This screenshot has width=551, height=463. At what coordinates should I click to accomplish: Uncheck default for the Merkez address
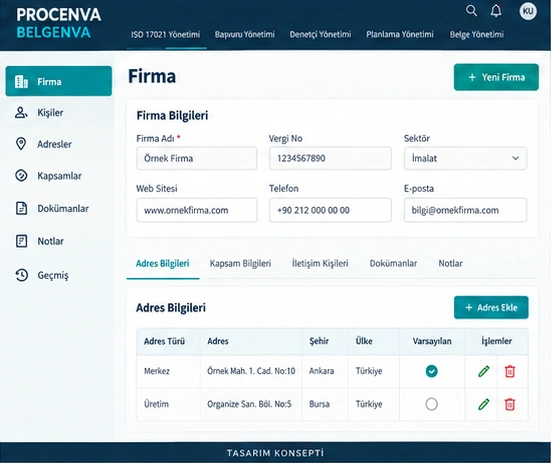pos(432,371)
